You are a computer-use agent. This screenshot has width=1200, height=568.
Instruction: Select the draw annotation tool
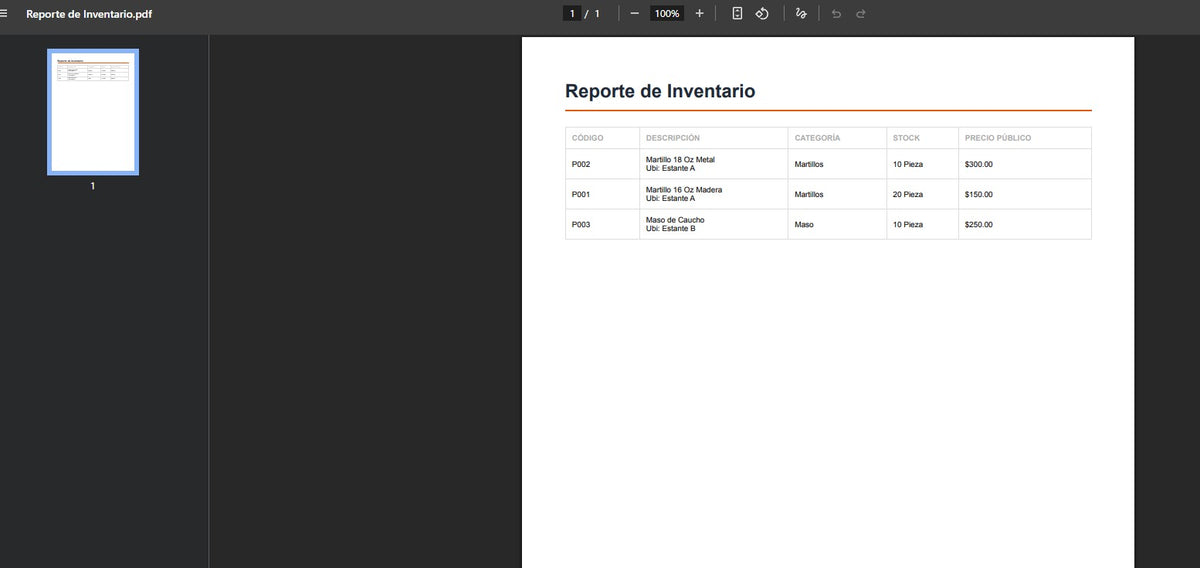point(800,13)
